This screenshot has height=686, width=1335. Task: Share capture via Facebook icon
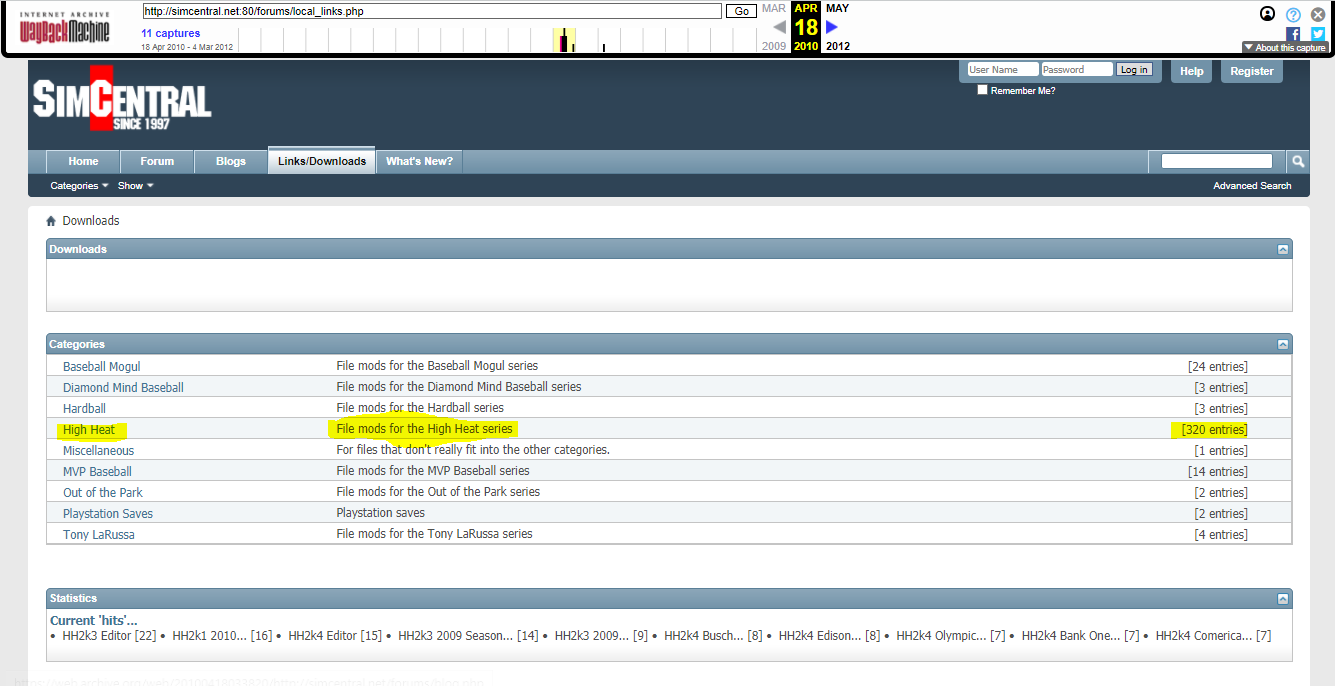pos(1293,33)
